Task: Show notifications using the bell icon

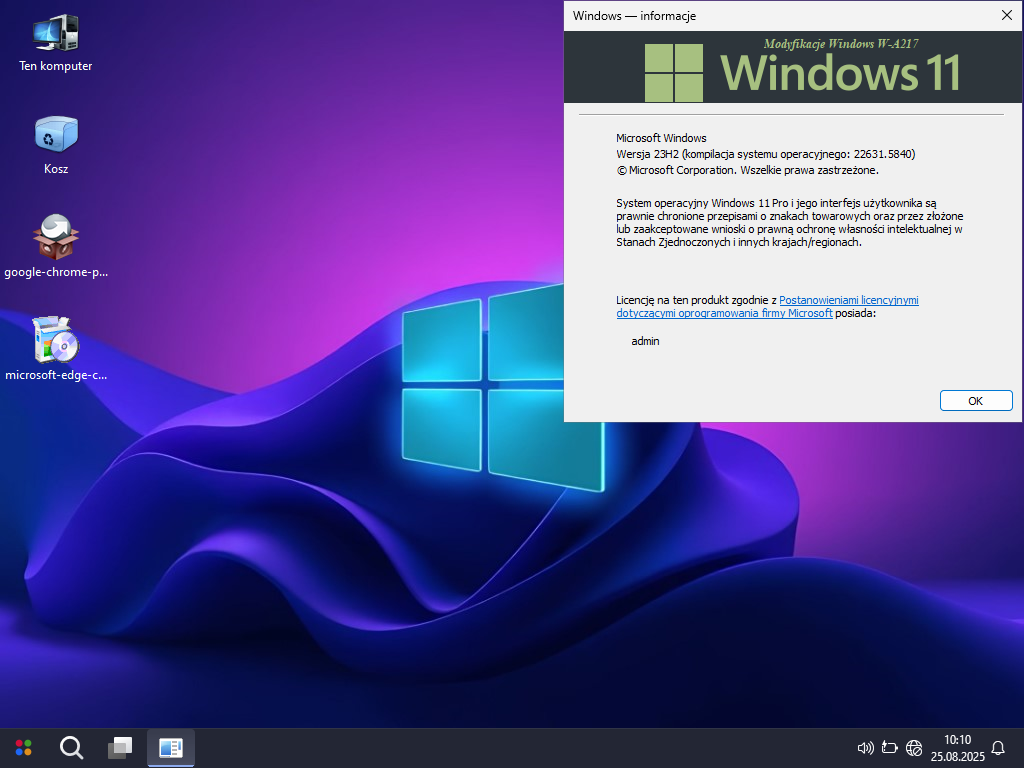Action: 998,747
